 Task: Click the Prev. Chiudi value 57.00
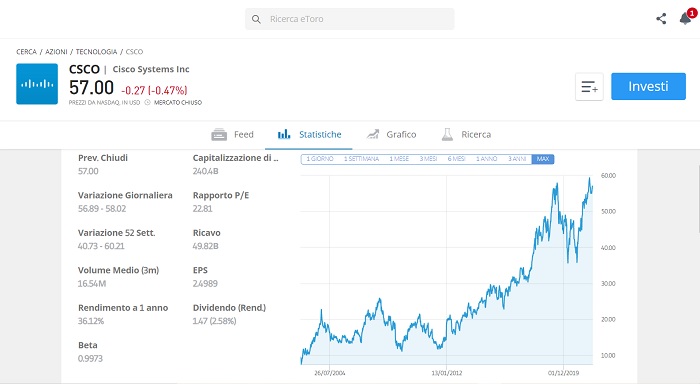pyautogui.click(x=88, y=171)
